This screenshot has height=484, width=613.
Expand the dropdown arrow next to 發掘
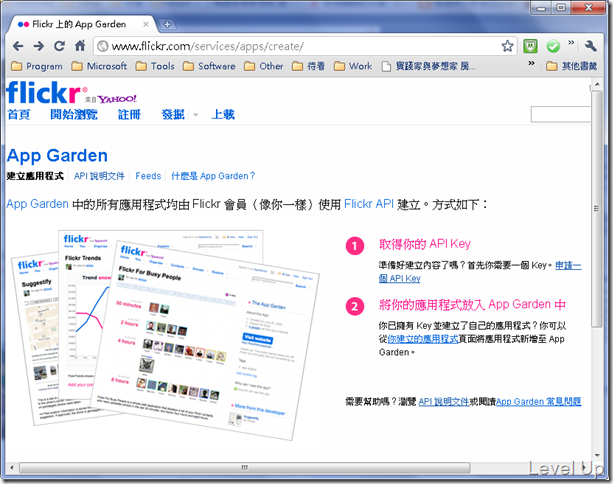(195, 115)
